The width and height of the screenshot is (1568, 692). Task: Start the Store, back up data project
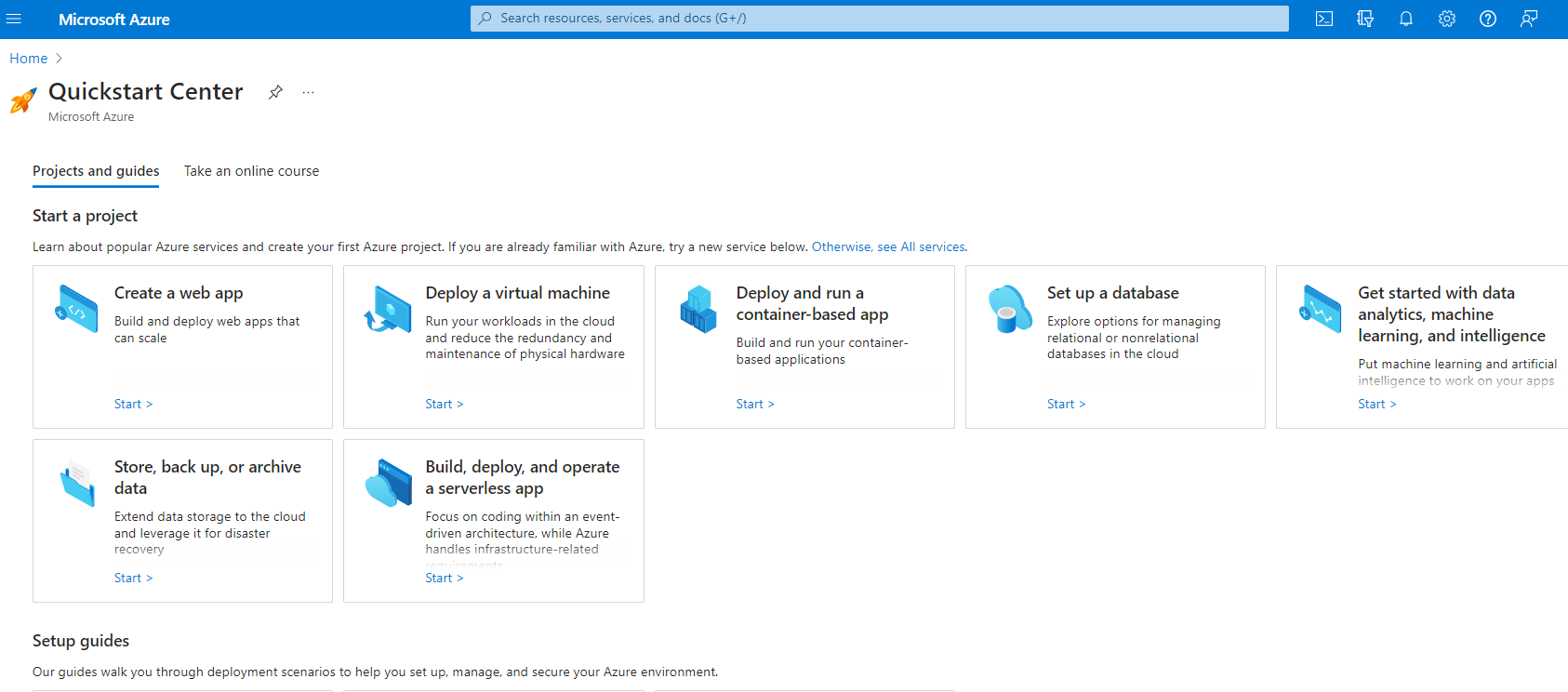click(x=133, y=578)
